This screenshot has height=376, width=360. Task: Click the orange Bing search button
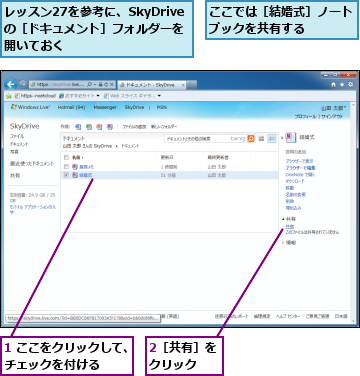click(251, 138)
